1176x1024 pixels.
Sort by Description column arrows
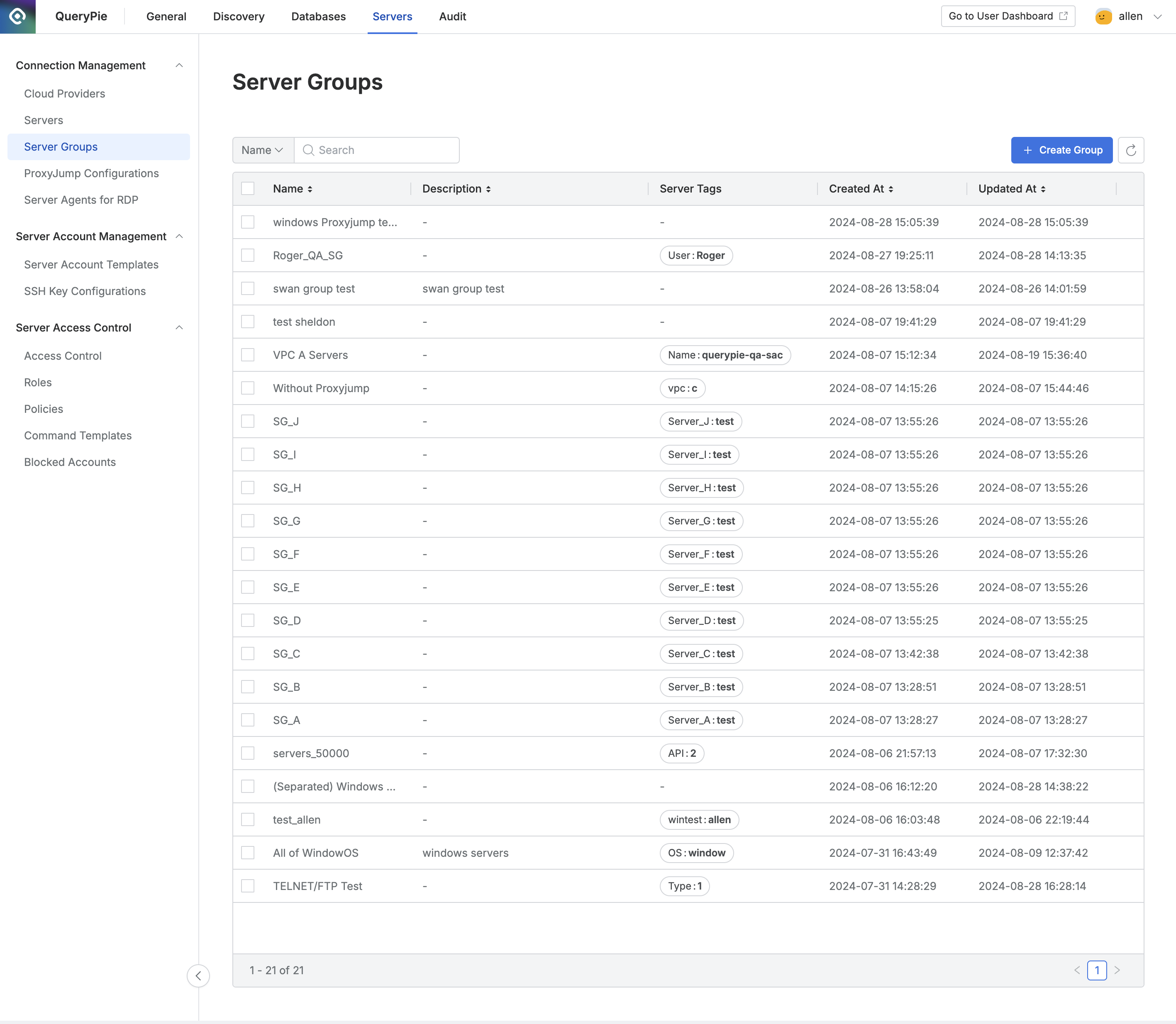pyautogui.click(x=488, y=189)
